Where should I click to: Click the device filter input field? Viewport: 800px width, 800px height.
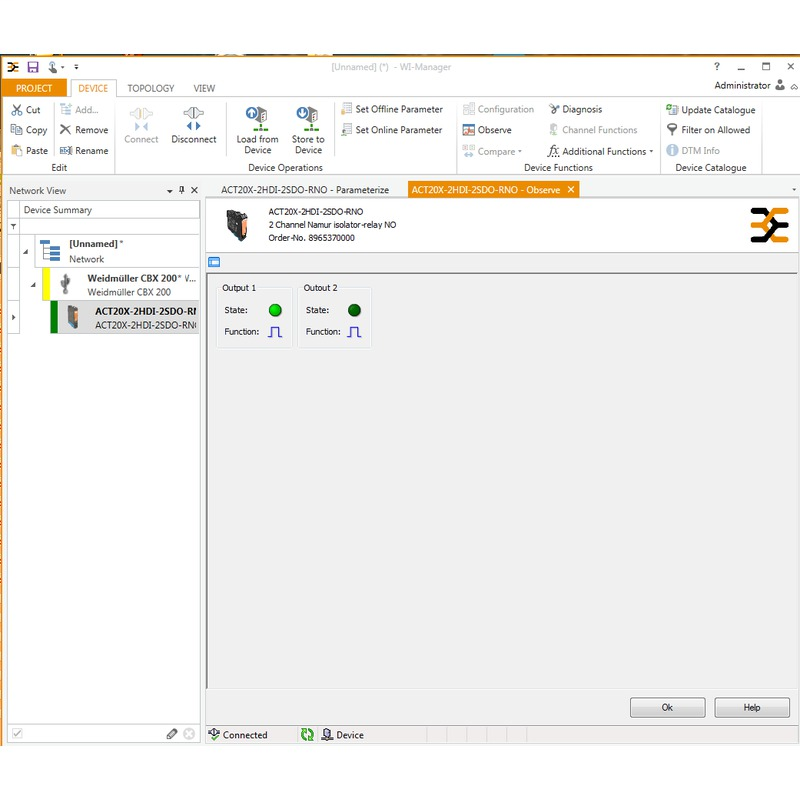tap(109, 227)
